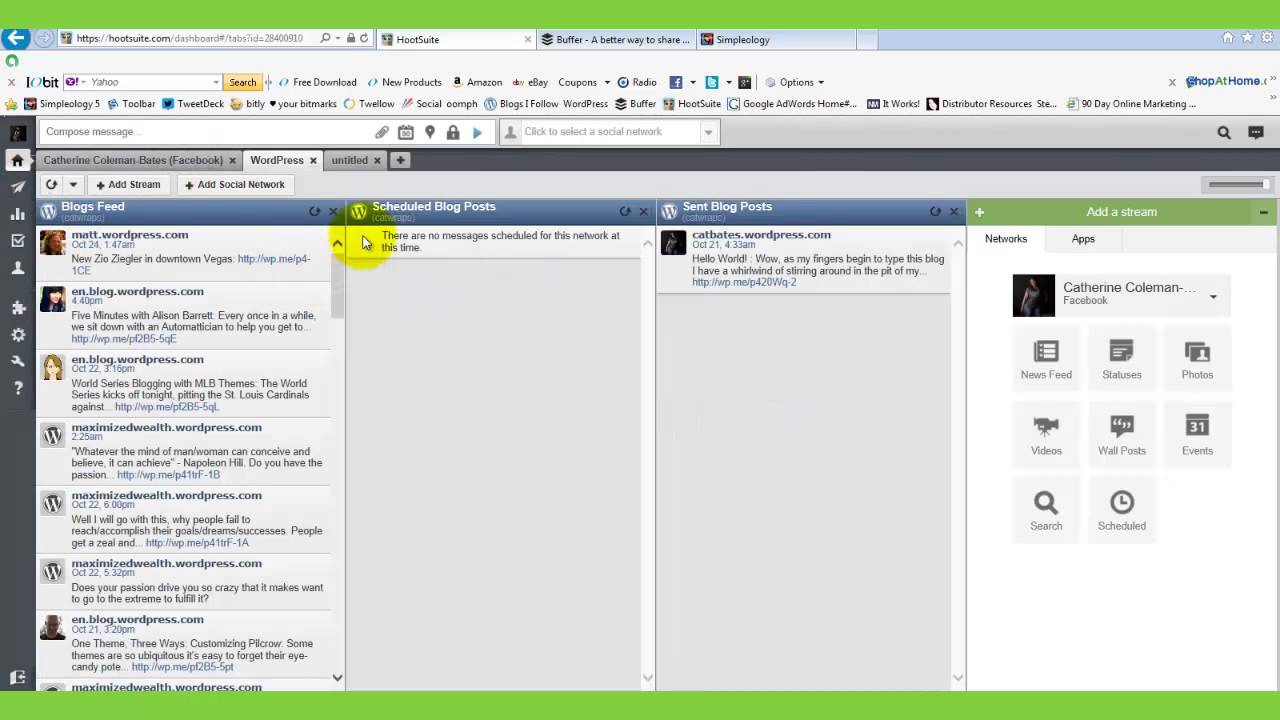
Task: Click the location pin icon in compose bar
Action: pyautogui.click(x=430, y=132)
